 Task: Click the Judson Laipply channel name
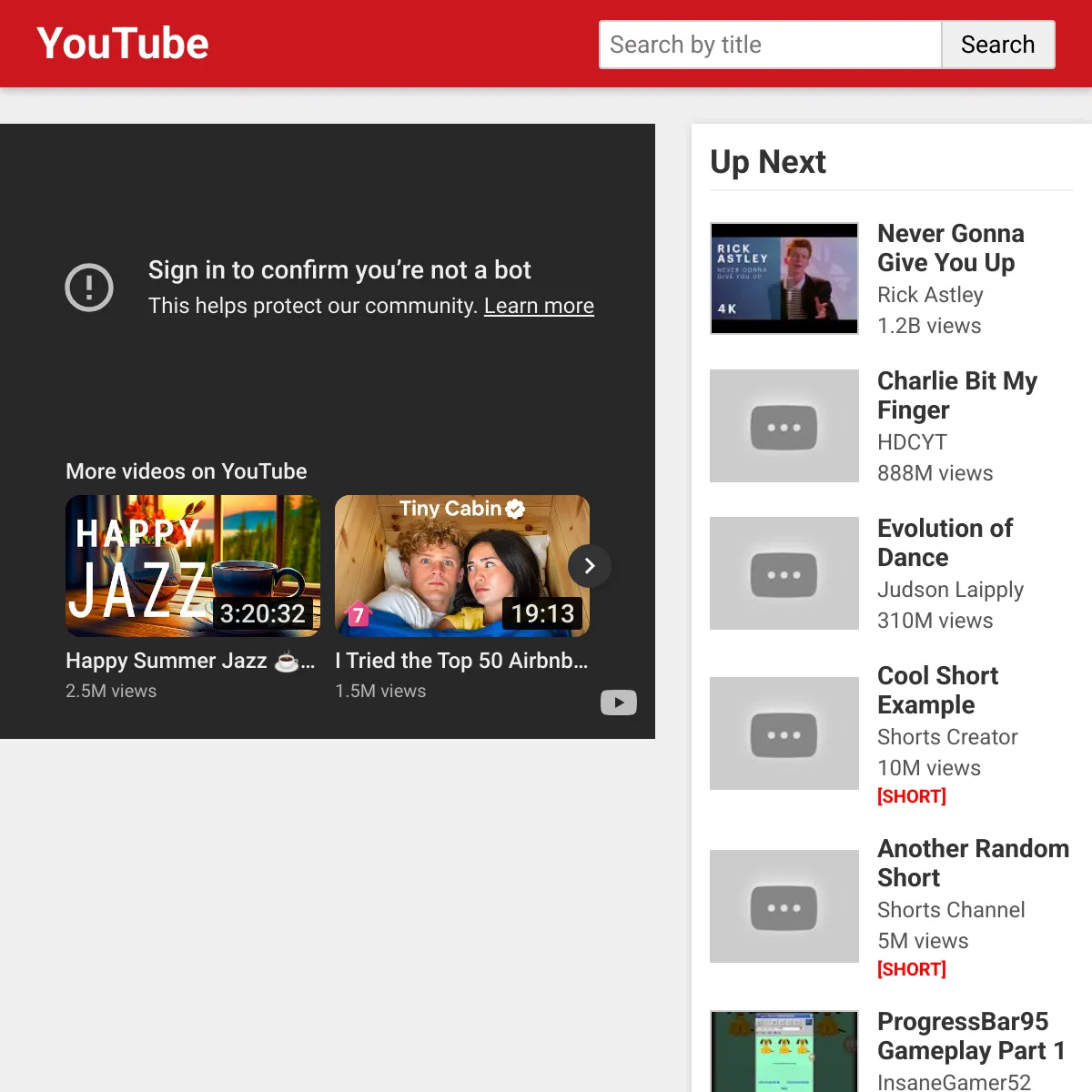950,590
